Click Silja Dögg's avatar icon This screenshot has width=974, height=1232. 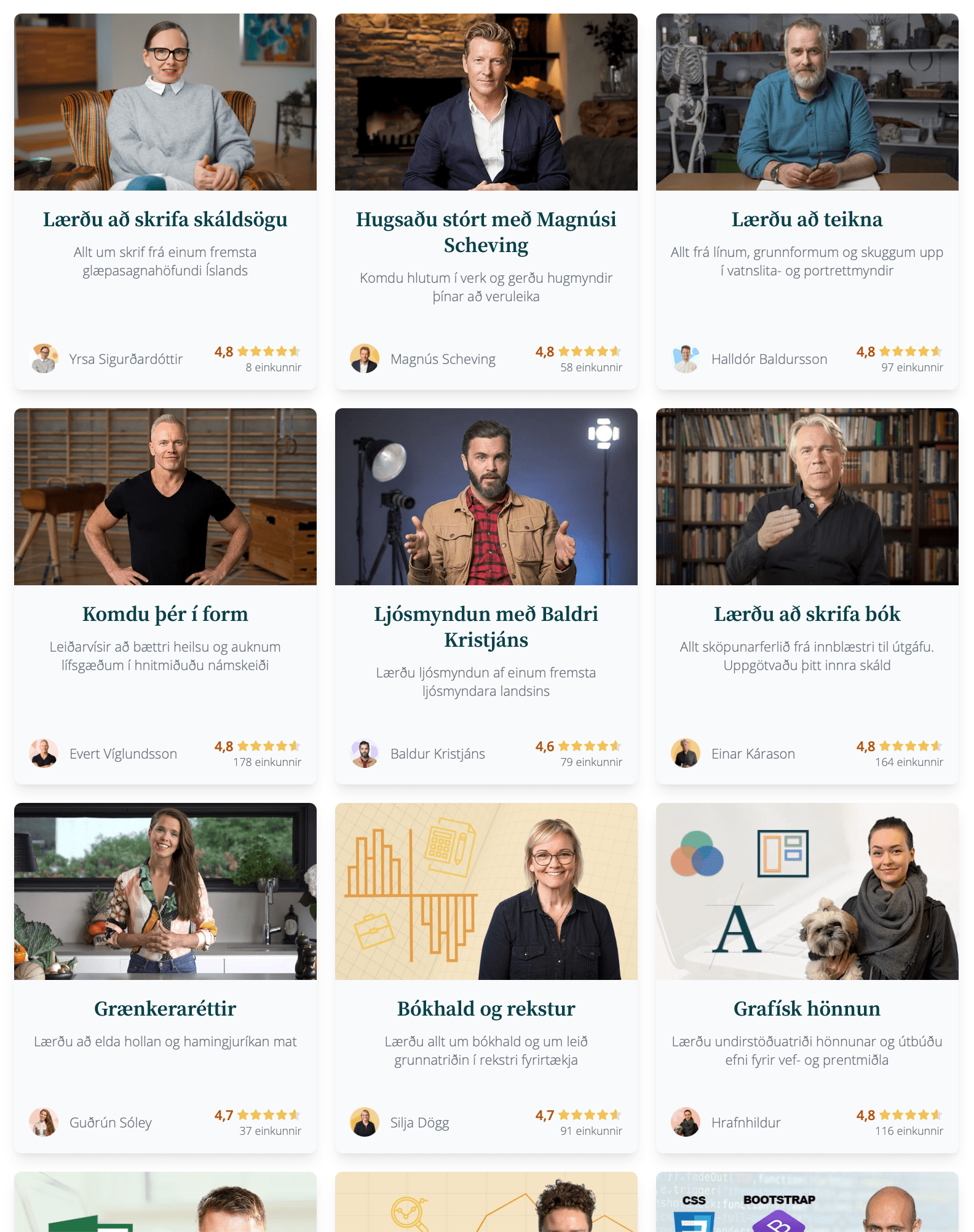coord(365,1122)
